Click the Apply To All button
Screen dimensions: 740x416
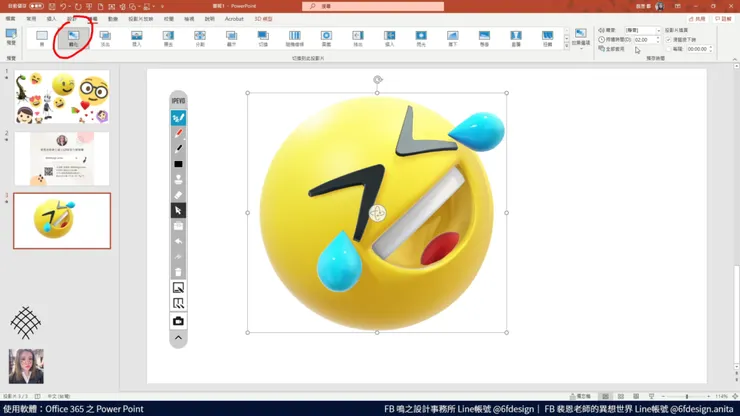point(612,49)
